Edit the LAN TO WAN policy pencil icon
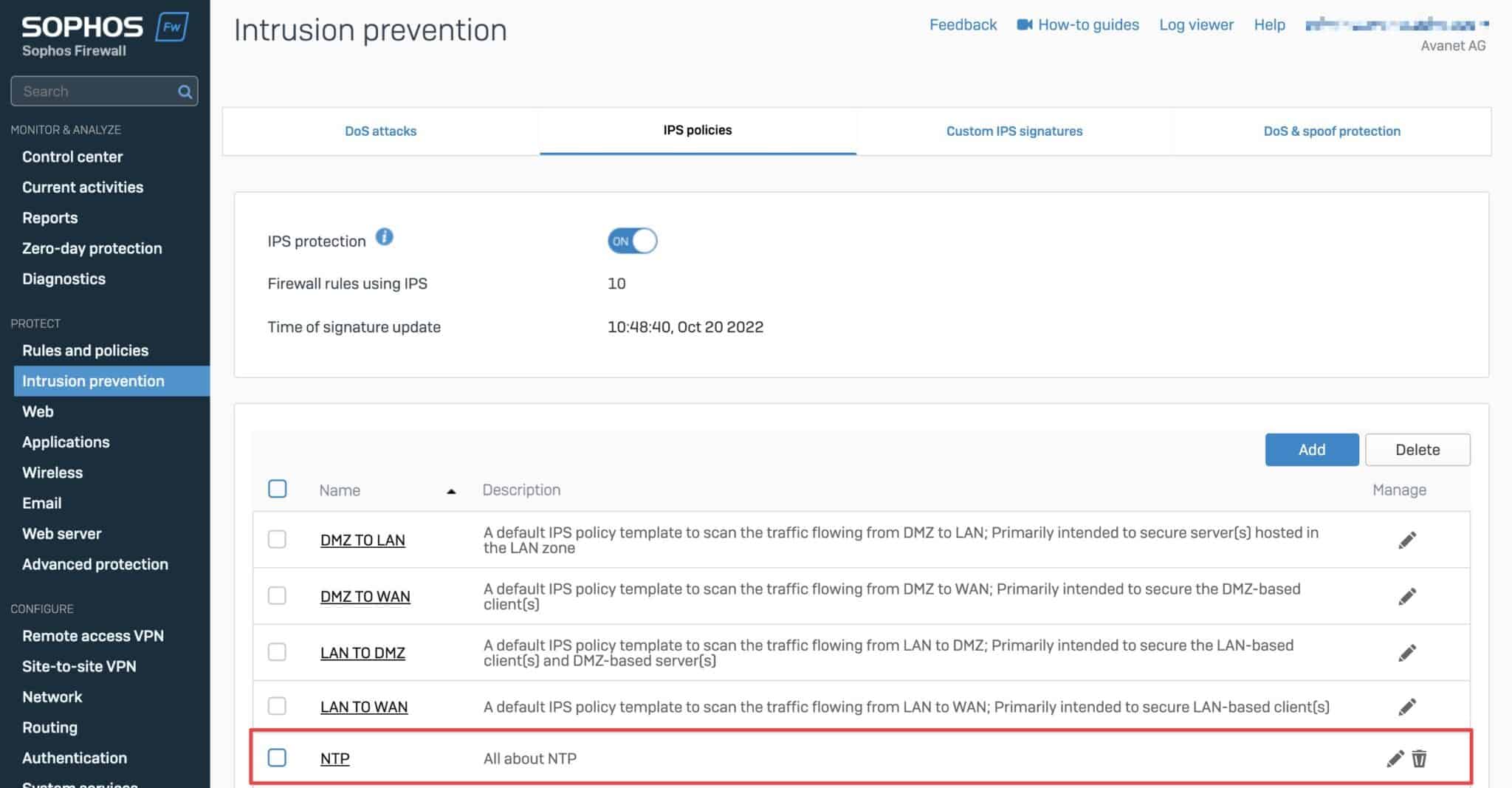Image resolution: width=1512 pixels, height=788 pixels. point(1406,705)
